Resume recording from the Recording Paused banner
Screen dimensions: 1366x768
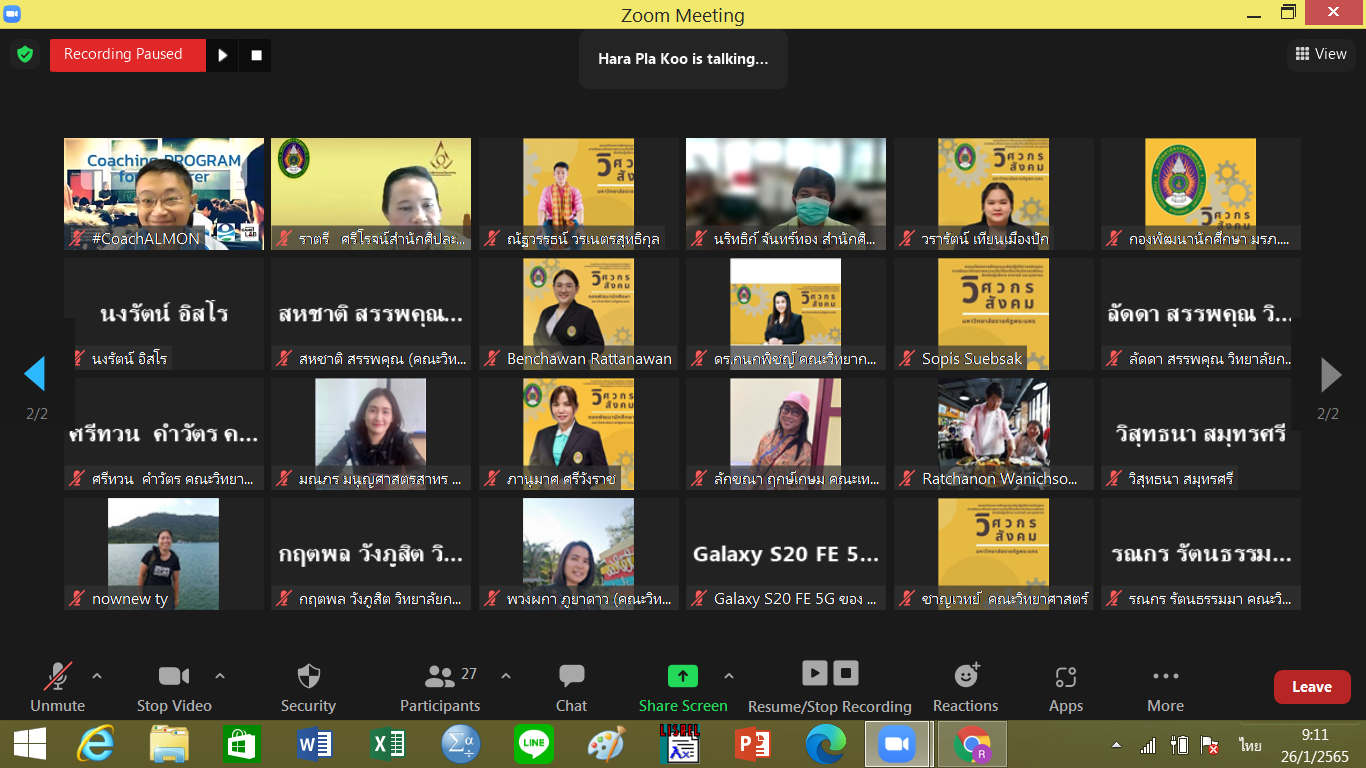(223, 55)
